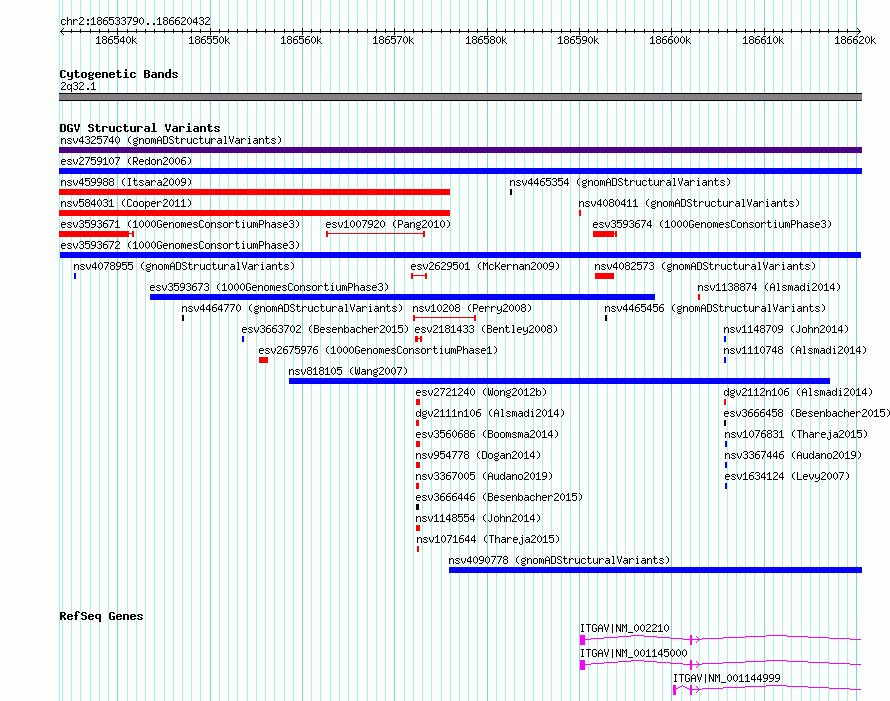The width and height of the screenshot is (890, 701).
Task: Select dgv2111n106 Alsmadi2014 label
Action: pos(490,413)
